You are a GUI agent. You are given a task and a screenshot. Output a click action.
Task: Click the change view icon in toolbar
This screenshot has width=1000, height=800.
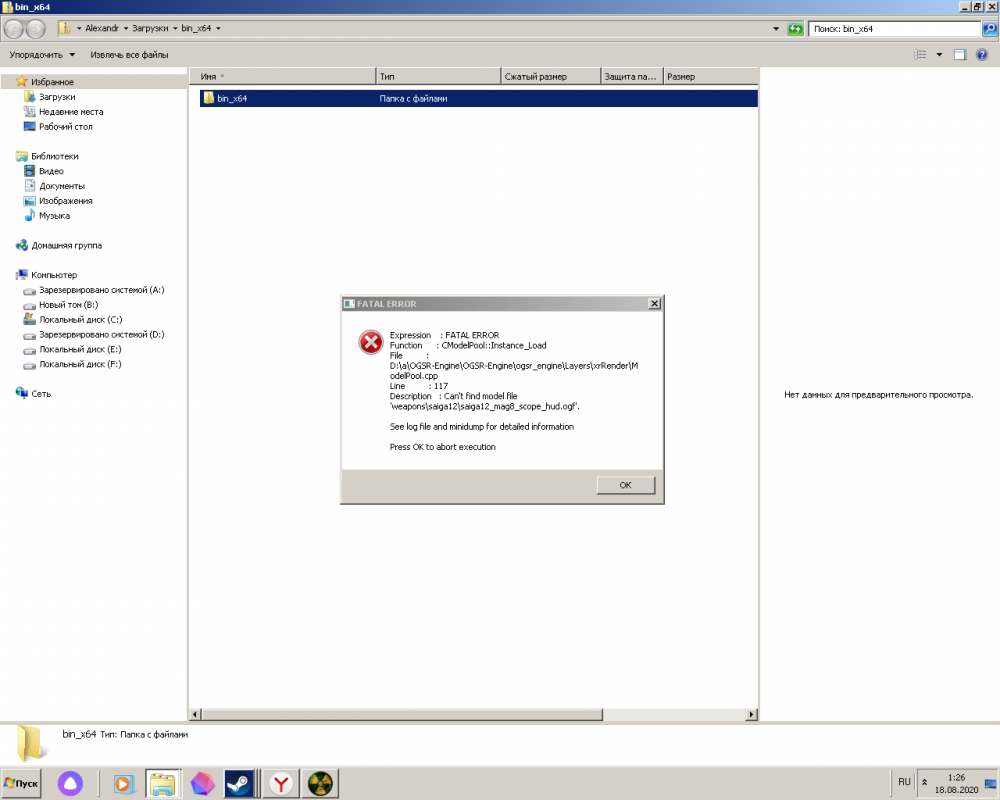[920, 55]
